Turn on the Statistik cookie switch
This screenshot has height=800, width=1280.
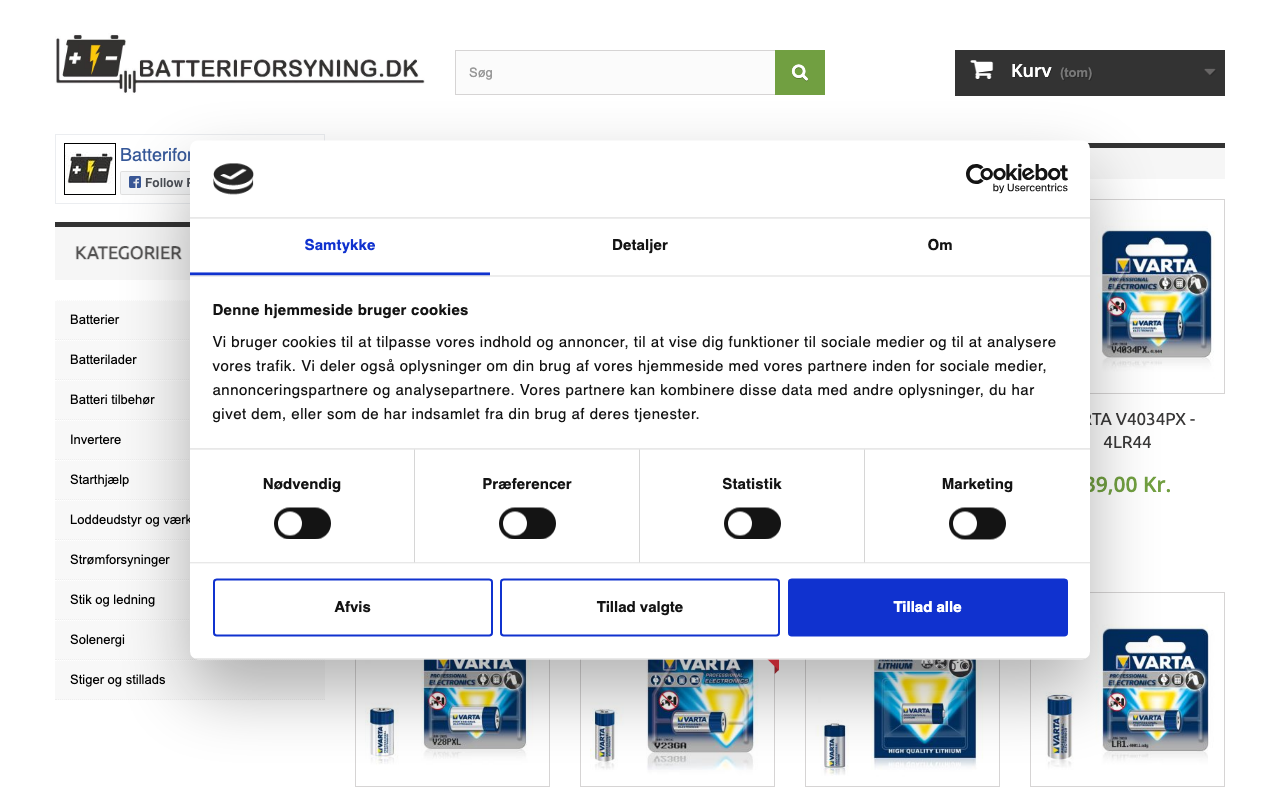[x=752, y=524]
